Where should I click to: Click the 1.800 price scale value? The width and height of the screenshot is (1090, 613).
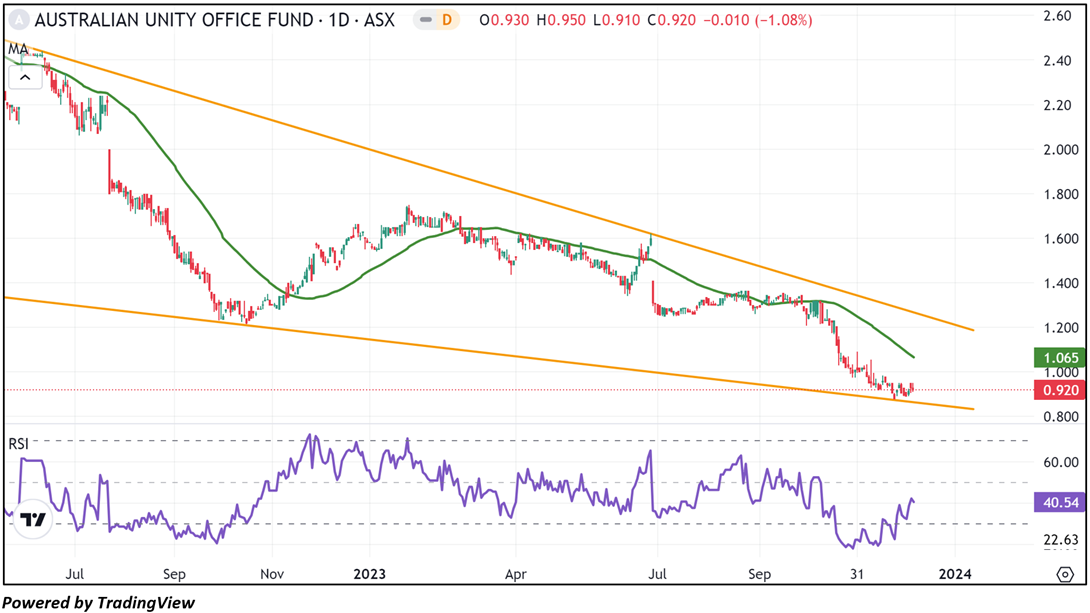click(1061, 194)
